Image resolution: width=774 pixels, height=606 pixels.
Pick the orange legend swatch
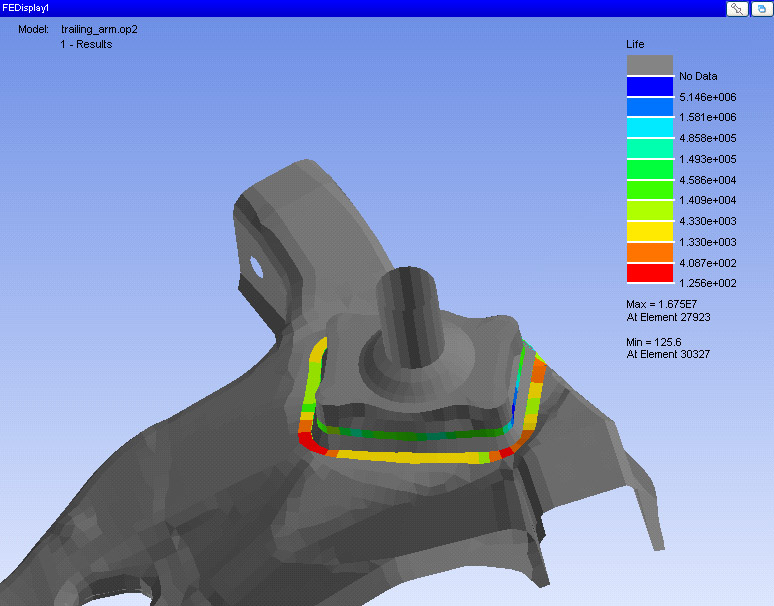pos(650,252)
